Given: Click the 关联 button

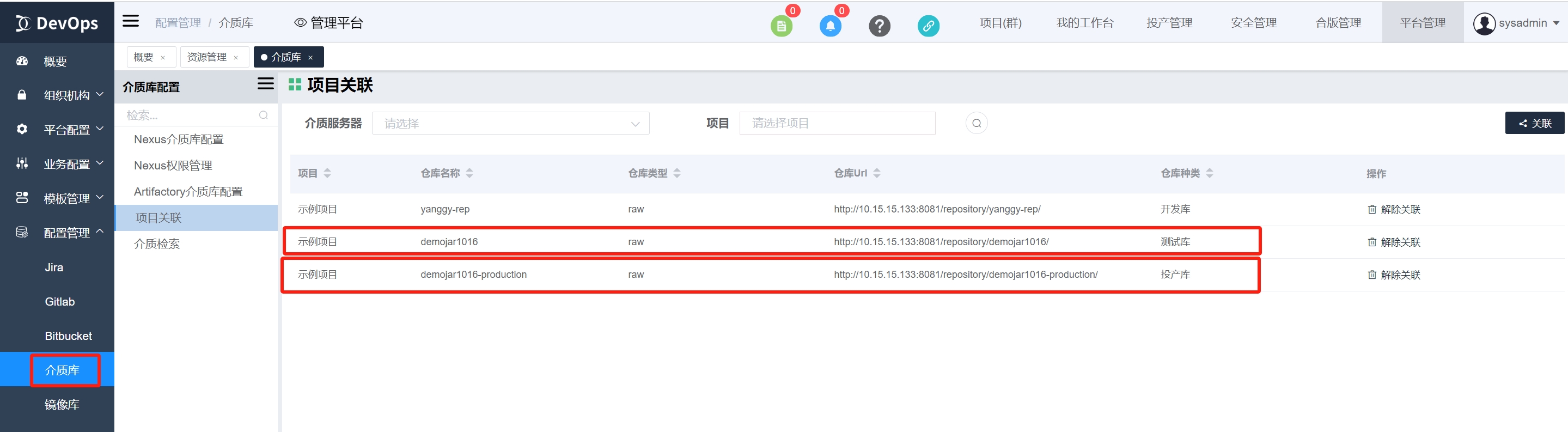Looking at the screenshot, I should pos(1534,124).
